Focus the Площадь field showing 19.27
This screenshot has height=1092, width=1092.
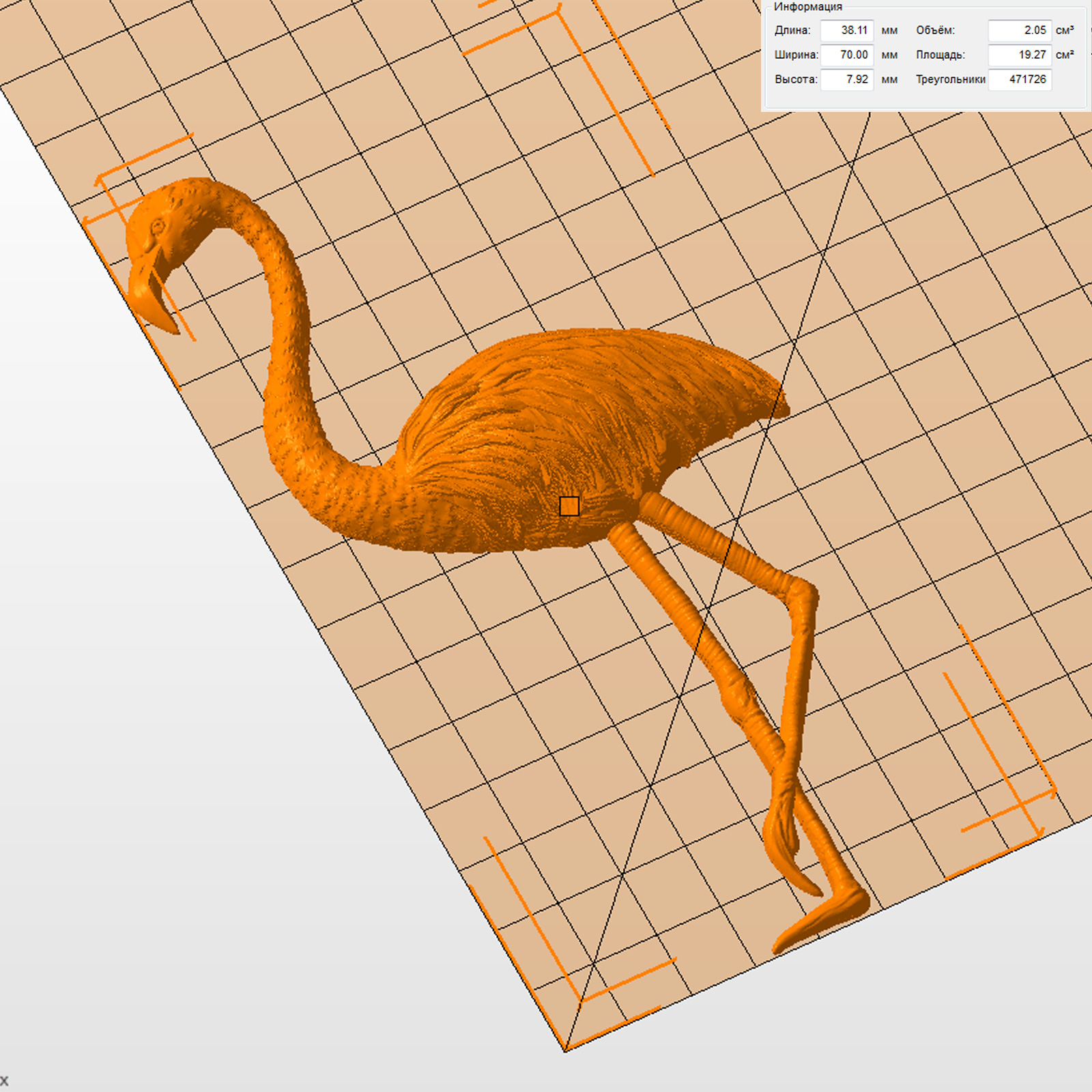click(1020, 55)
